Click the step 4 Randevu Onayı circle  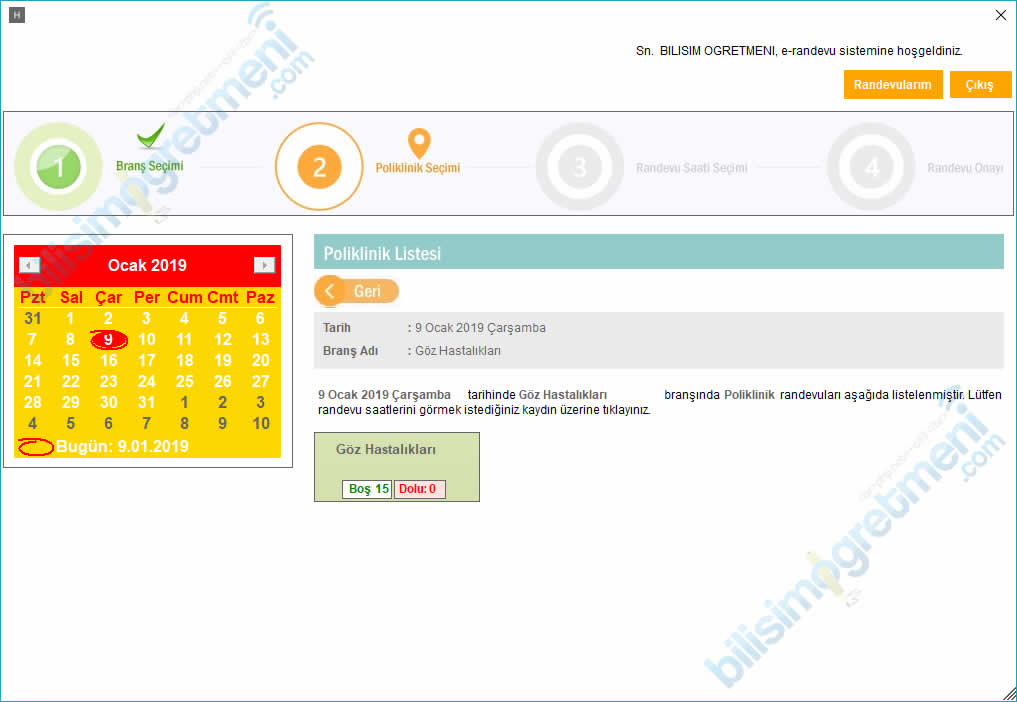(871, 167)
